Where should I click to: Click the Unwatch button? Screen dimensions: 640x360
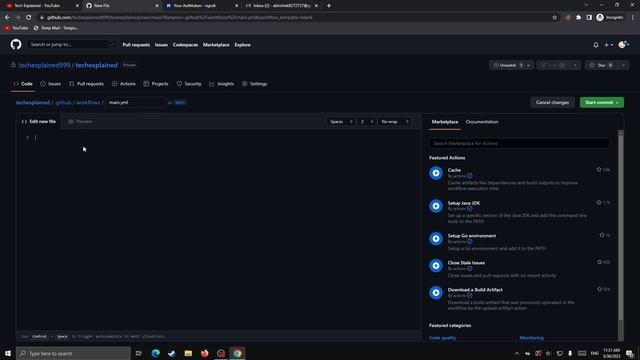[507, 65]
